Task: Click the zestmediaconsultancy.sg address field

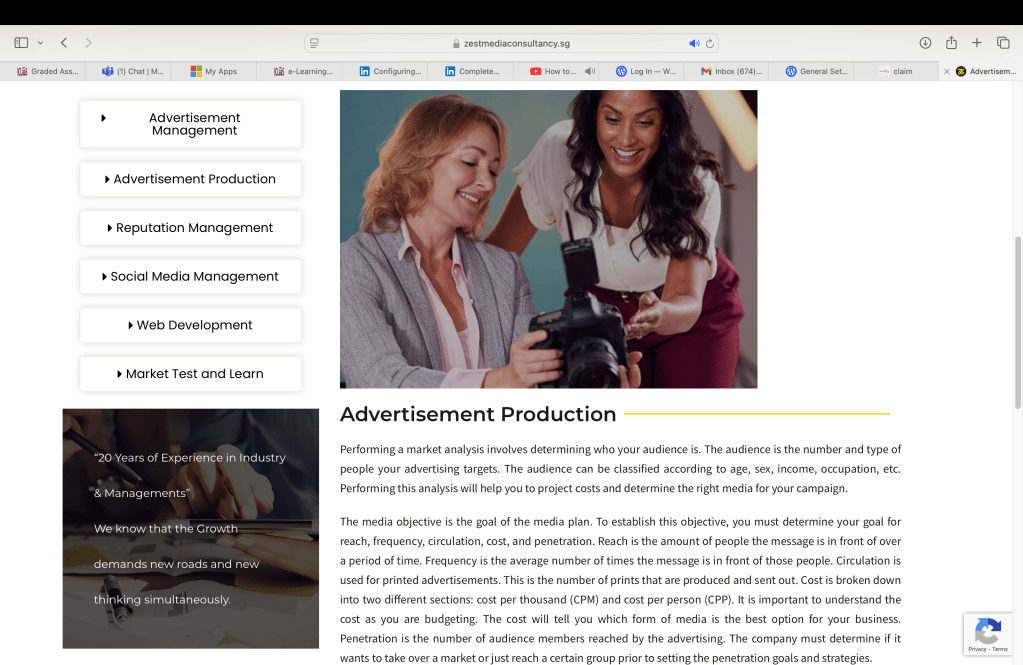Action: (x=510, y=44)
